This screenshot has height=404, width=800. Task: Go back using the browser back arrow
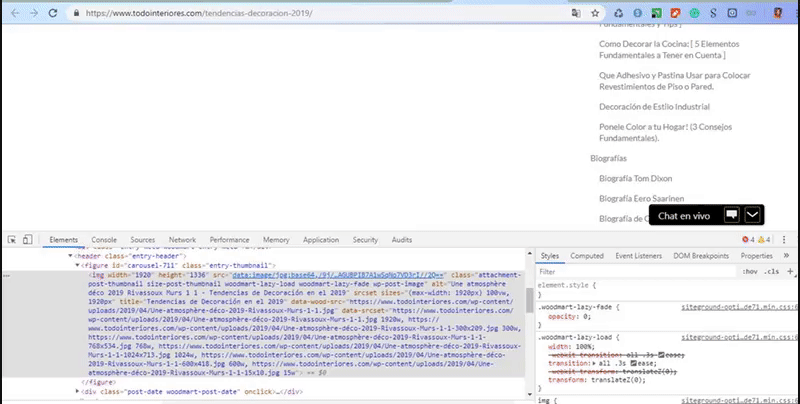[x=15, y=13]
